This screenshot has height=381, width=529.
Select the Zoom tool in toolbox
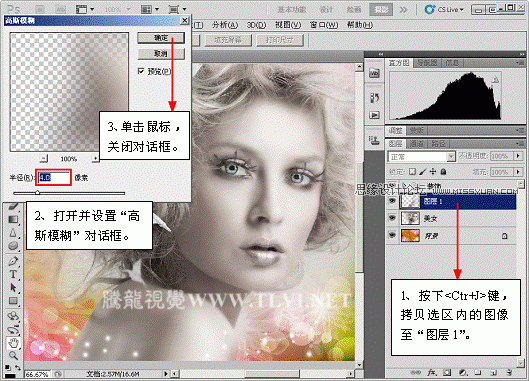click(x=13, y=355)
